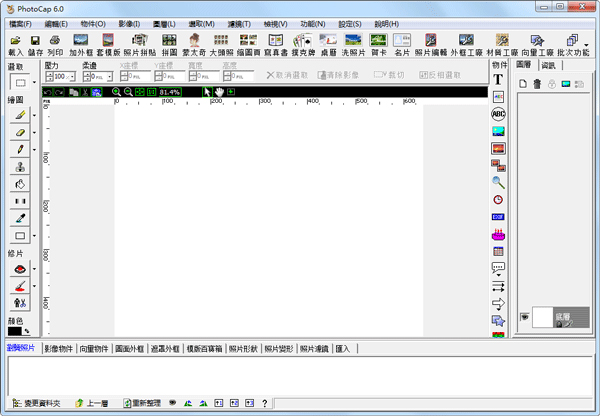600x416 pixels.
Task: Open the 加外框 add-frame tool
Action: [x=81, y=45]
